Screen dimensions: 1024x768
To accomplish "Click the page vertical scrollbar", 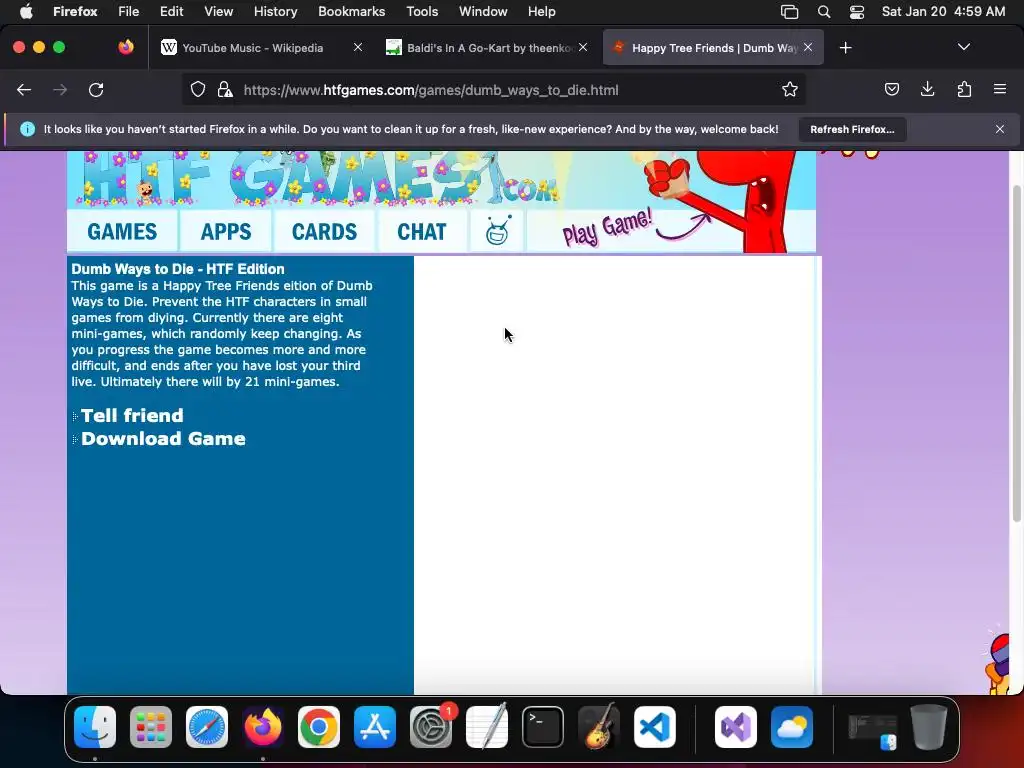I will click(1016, 353).
